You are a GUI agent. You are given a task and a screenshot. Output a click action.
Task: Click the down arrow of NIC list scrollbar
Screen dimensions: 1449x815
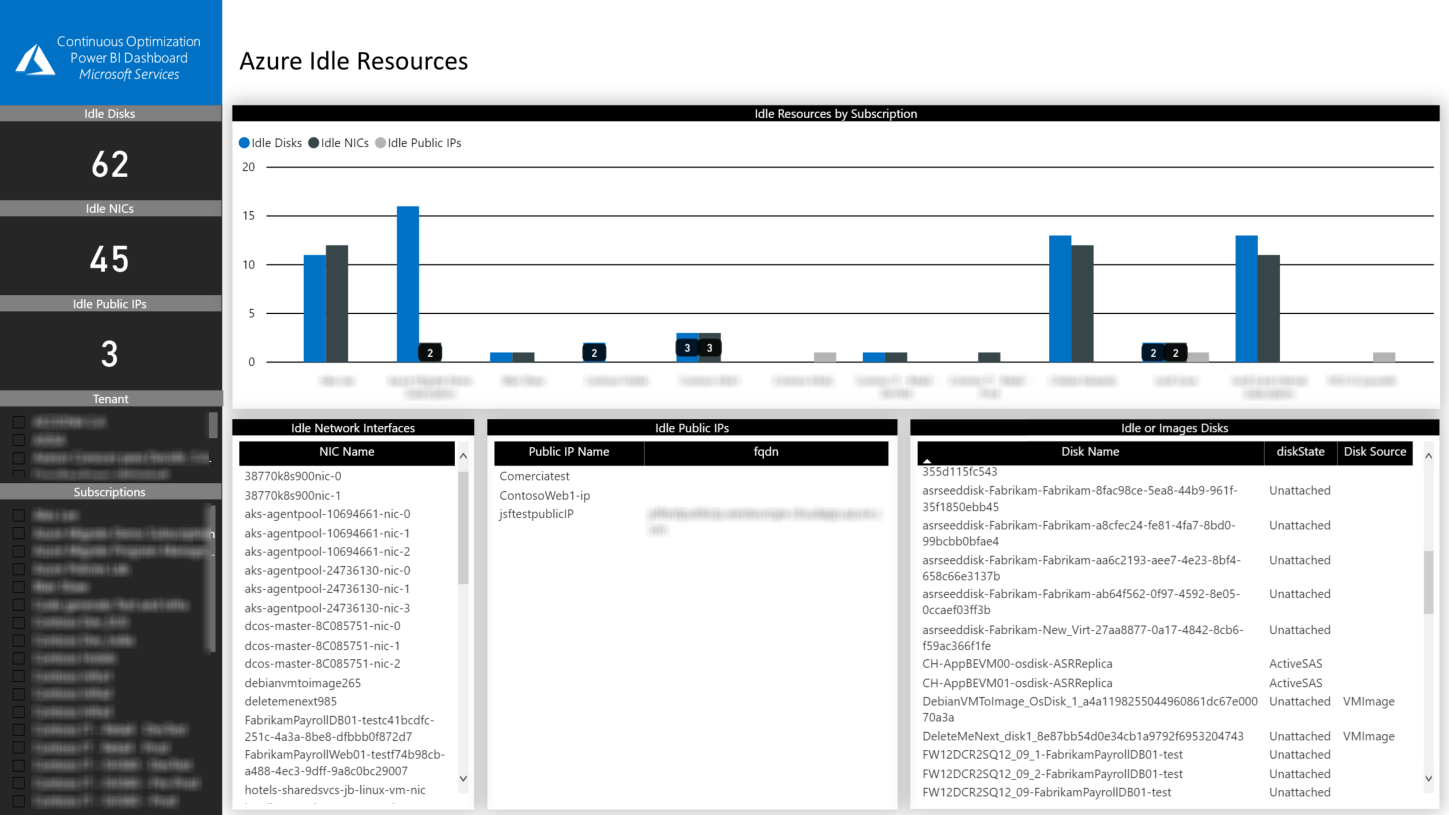[463, 778]
